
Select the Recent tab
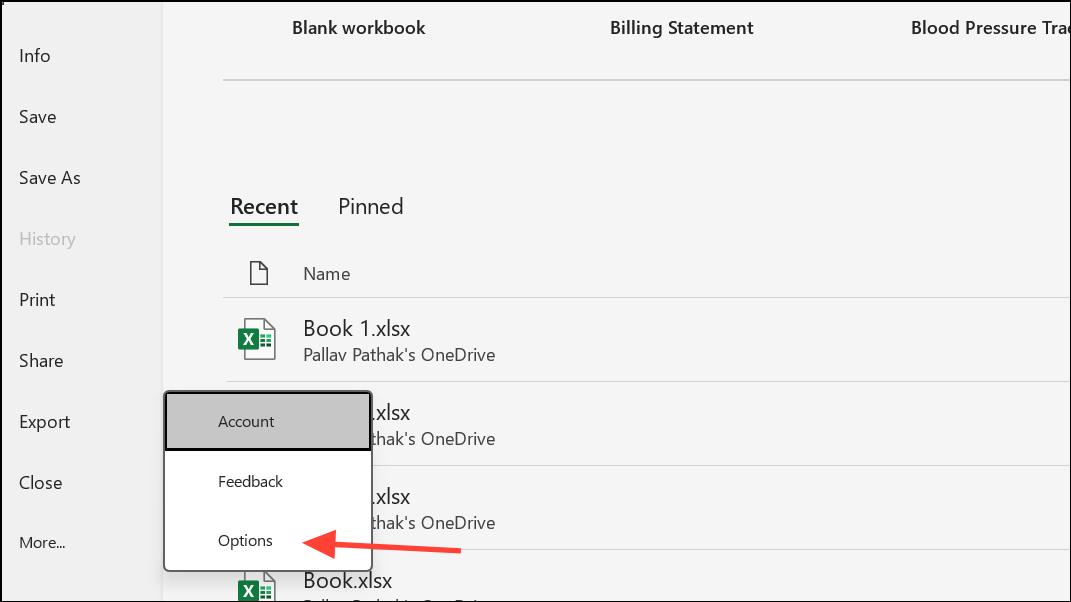(x=263, y=206)
